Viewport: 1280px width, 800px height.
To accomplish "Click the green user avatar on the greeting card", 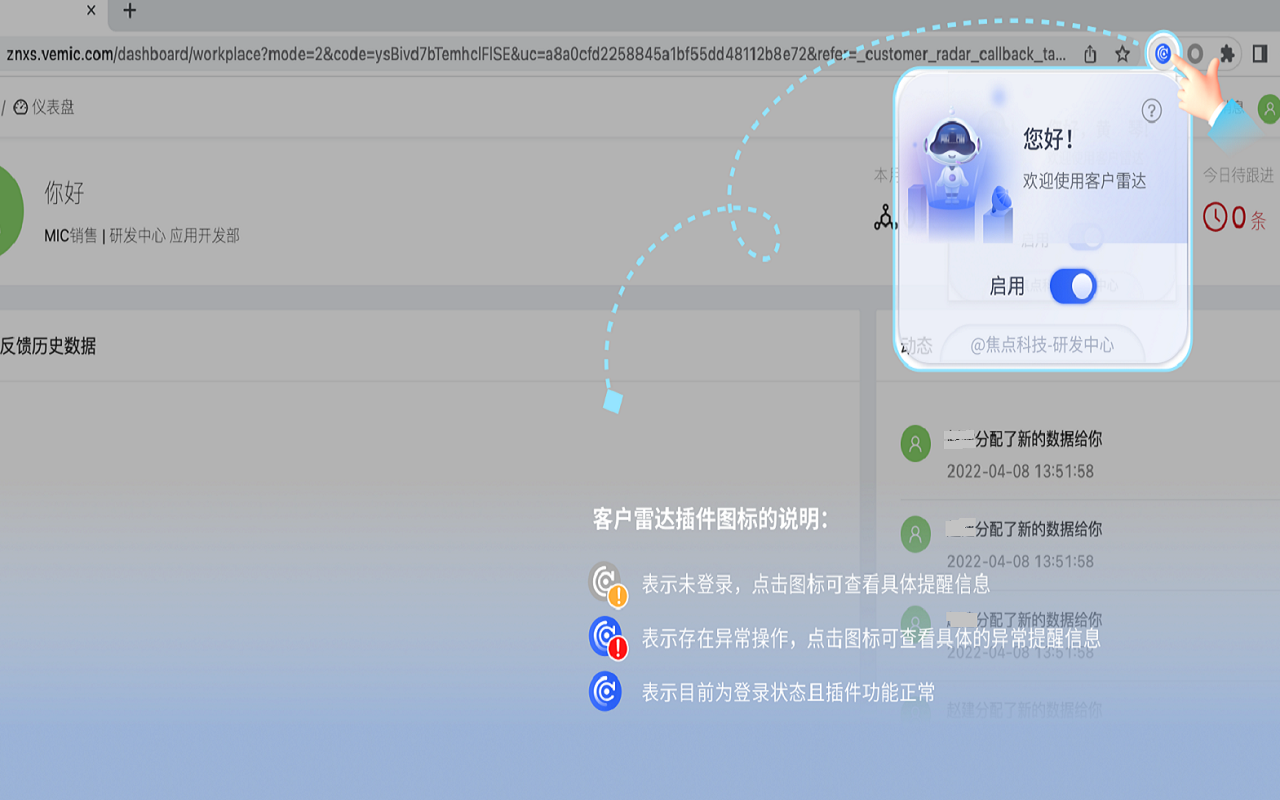I will coord(8,210).
